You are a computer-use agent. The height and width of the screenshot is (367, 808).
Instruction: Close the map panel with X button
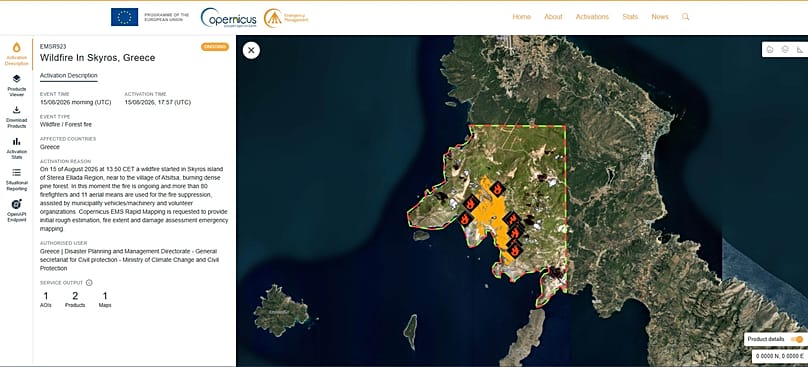(251, 50)
